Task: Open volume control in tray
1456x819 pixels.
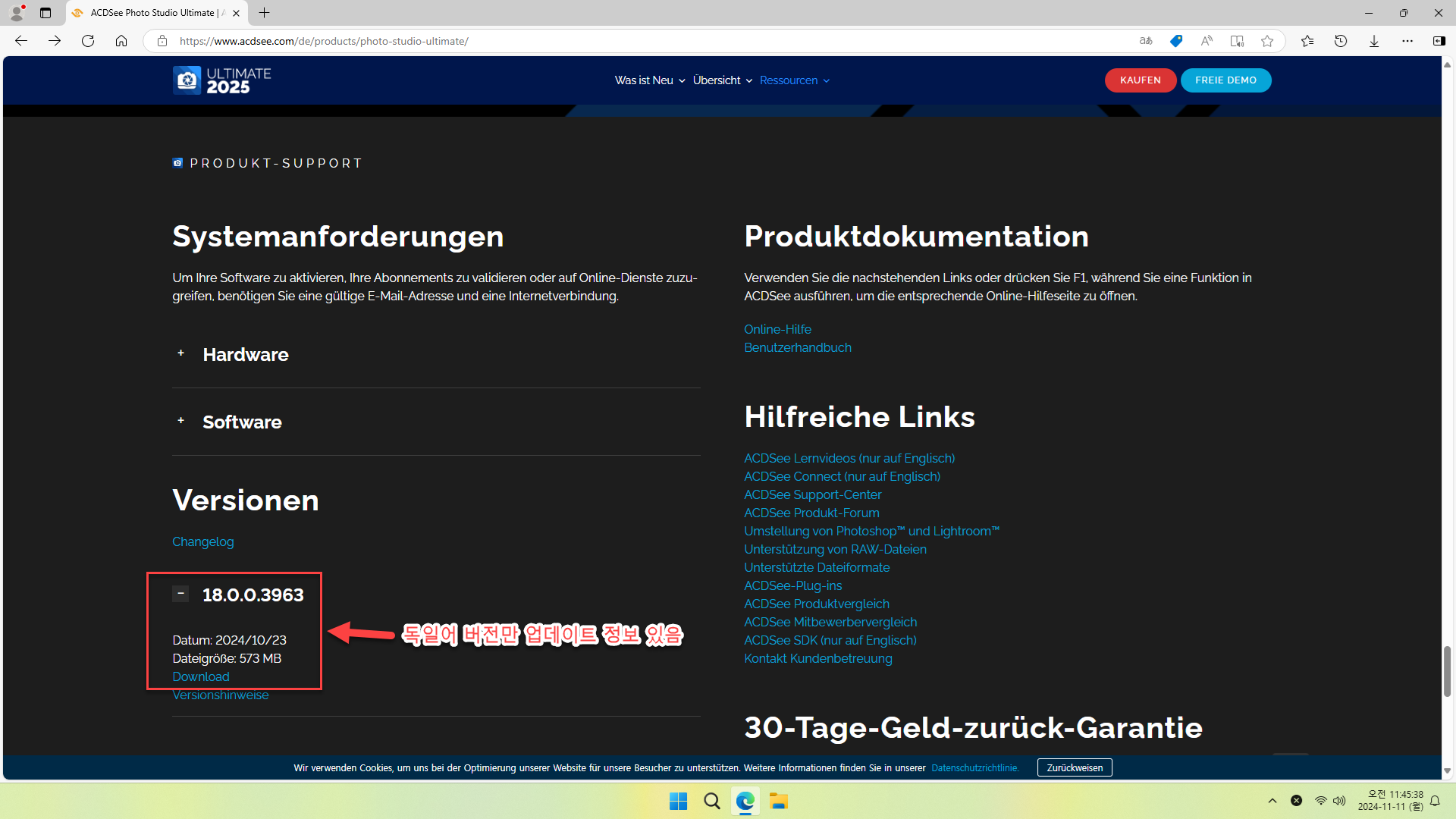Action: point(1339,801)
